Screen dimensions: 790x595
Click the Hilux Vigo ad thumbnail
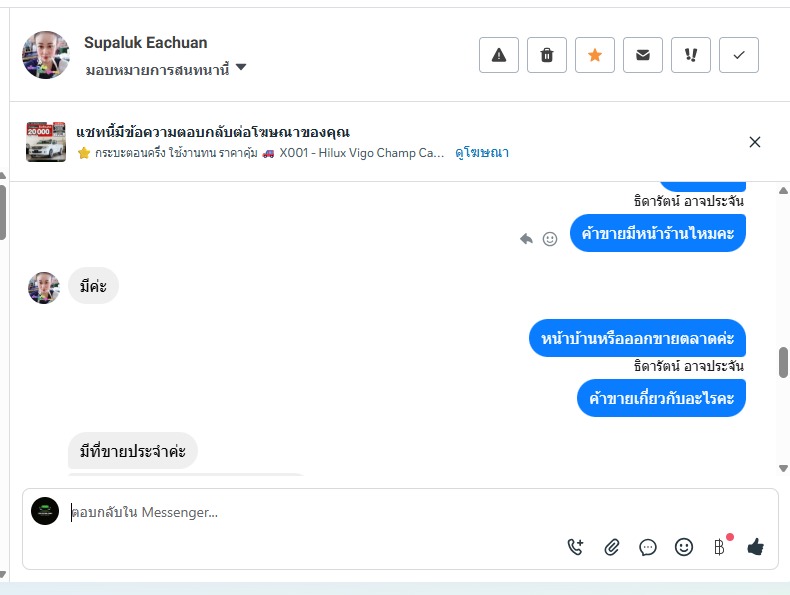[x=46, y=142]
